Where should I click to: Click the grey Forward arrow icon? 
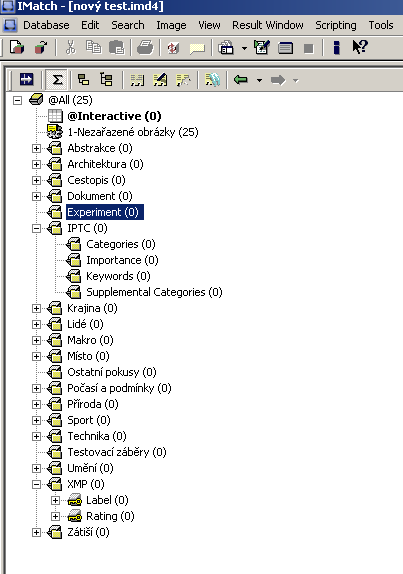(x=278, y=80)
